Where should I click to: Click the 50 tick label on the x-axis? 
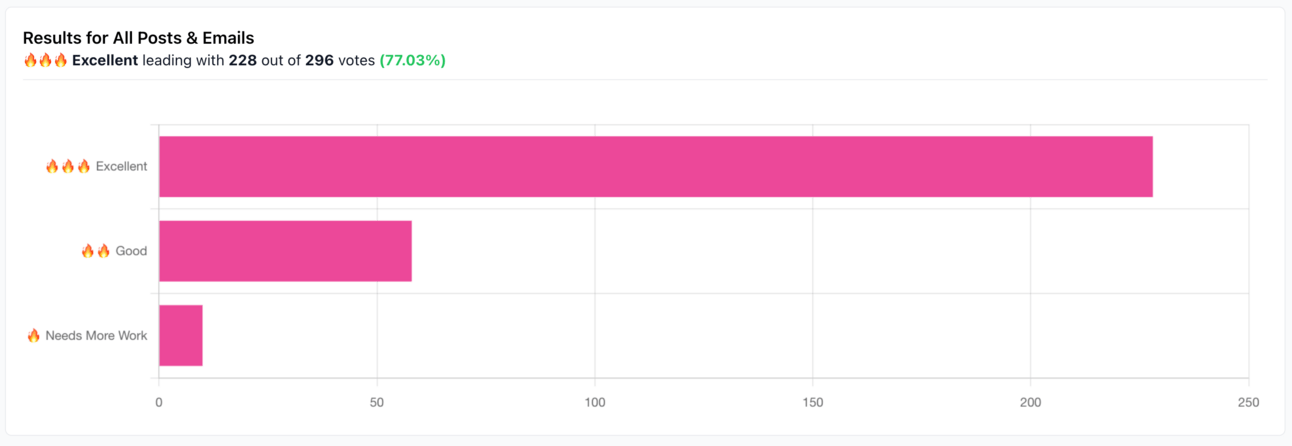(377, 402)
